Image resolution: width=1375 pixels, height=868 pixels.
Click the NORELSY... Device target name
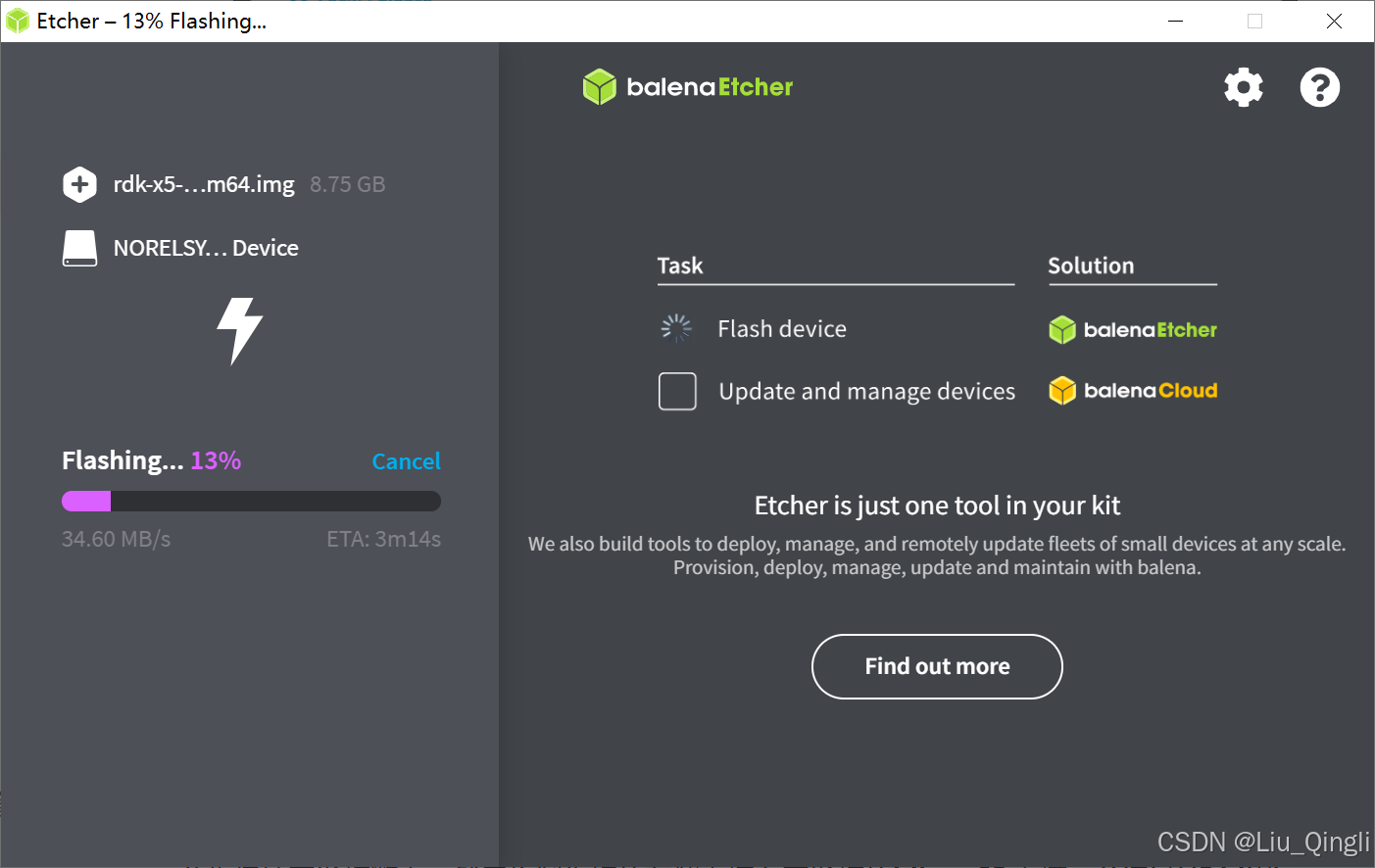click(x=206, y=248)
